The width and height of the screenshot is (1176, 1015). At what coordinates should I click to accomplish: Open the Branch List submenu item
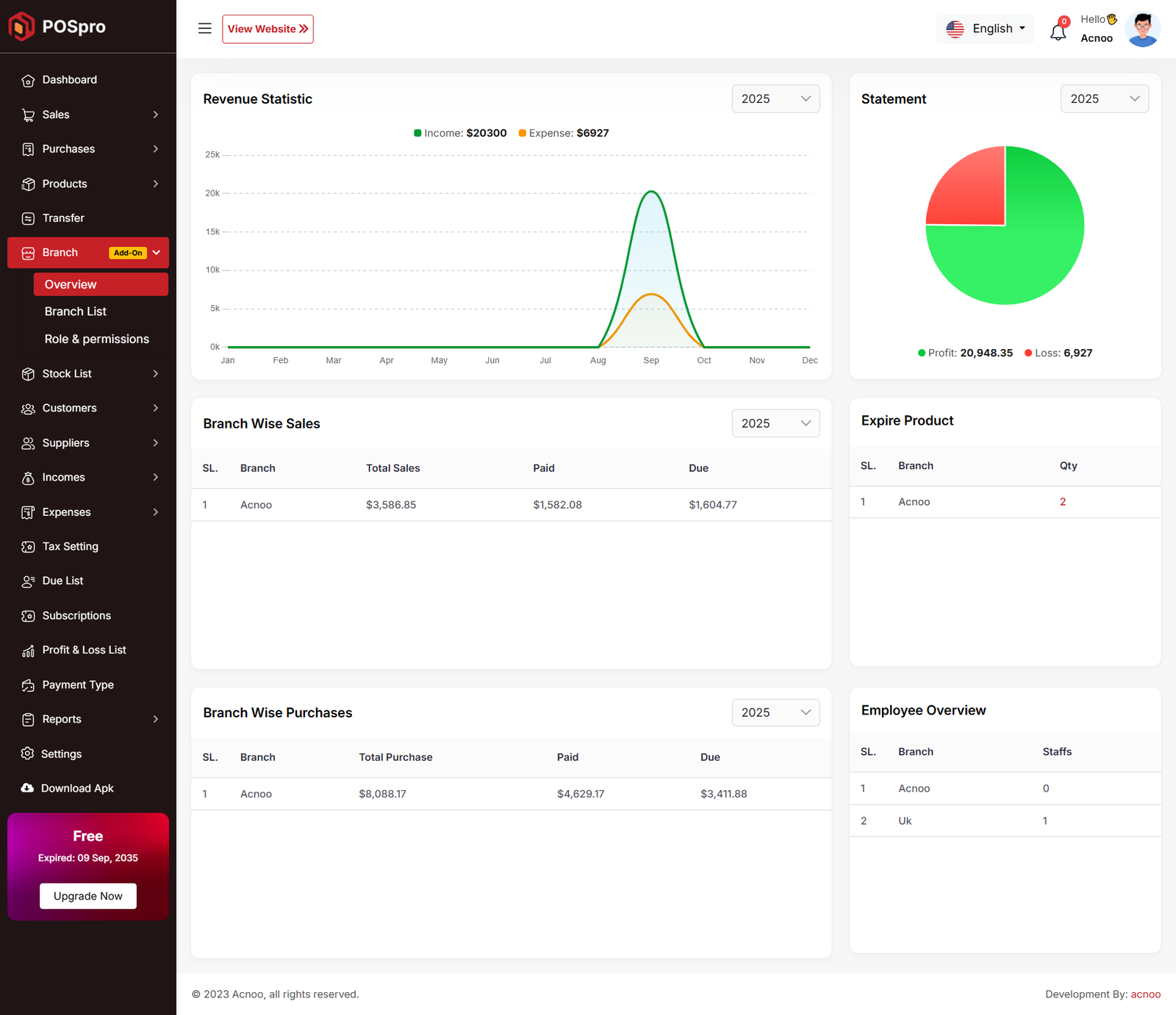pos(76,312)
